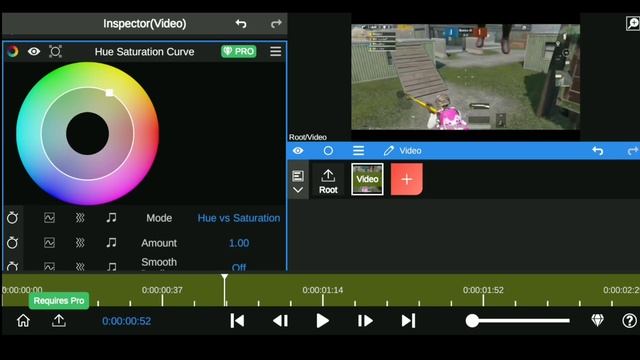Play the video
This screenshot has height=360, width=640.
[322, 321]
